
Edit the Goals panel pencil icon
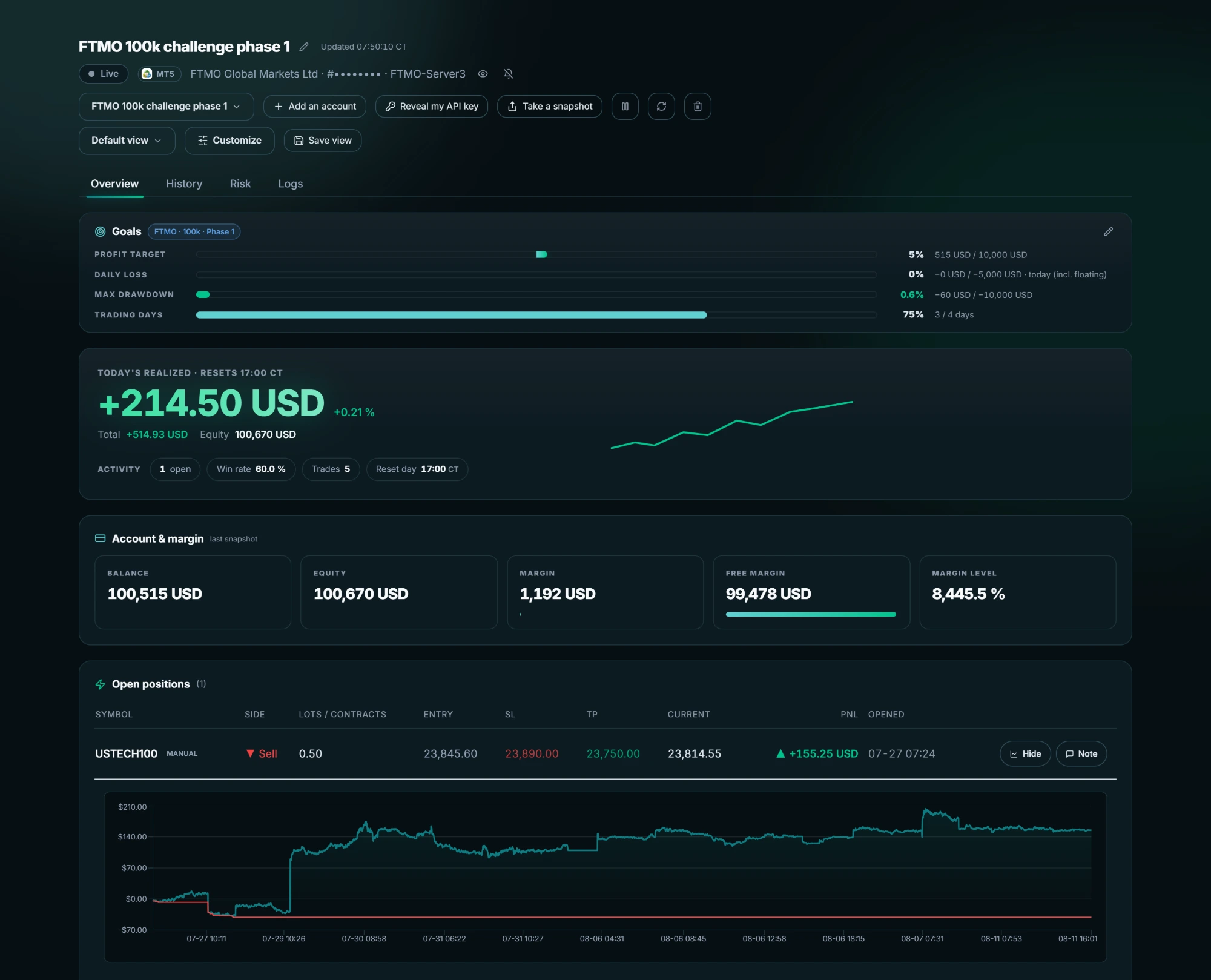tap(1108, 231)
